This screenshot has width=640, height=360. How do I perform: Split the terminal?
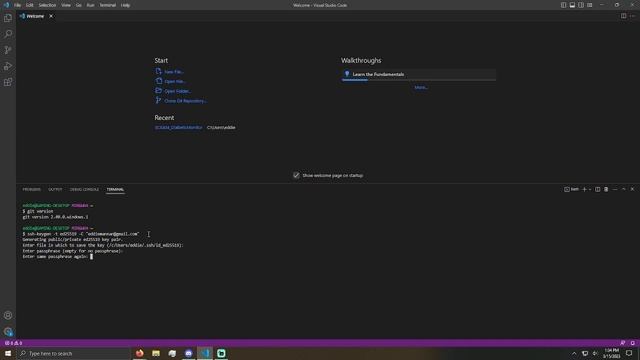[598, 189]
